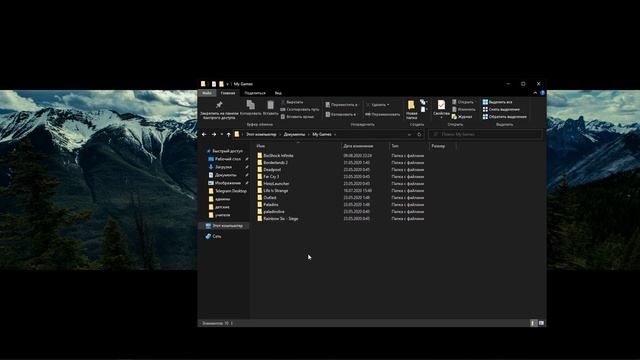Viewport: 640px width, 360px height.
Task: Select the Life Is Strange folder name
Action: pos(276,191)
